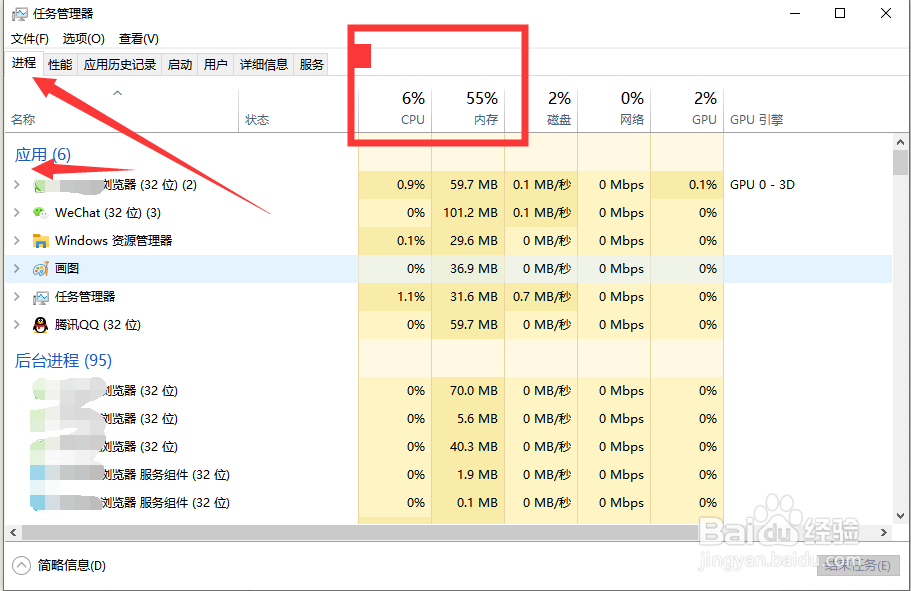The width and height of the screenshot is (911, 591).
Task: Switch to the 用户 tab
Action: pos(216,65)
